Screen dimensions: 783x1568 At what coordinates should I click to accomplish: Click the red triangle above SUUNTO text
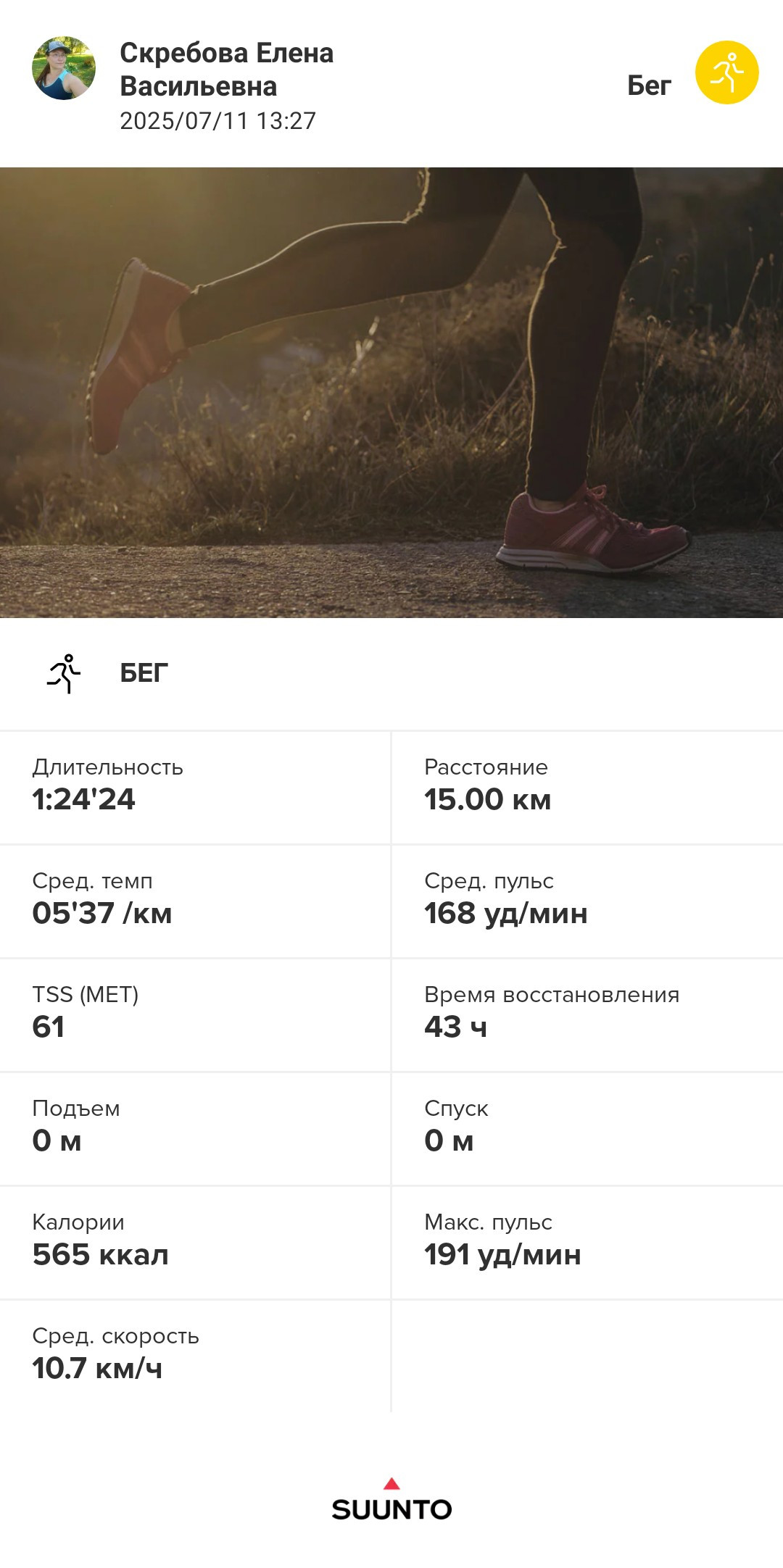391,1483
